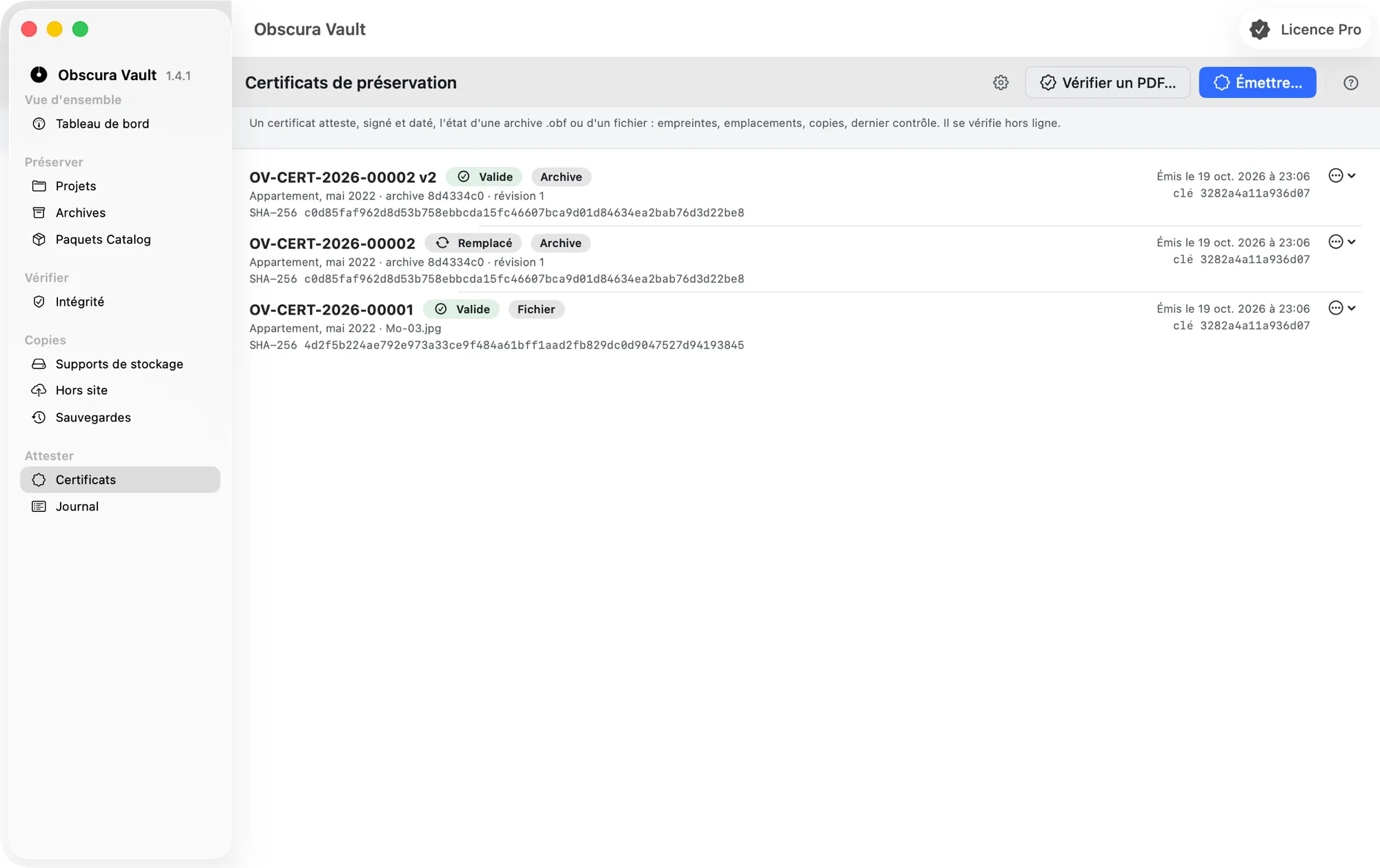Open Tableau de bord in sidebar
Viewport: 1380px width, 868px height.
coord(120,124)
